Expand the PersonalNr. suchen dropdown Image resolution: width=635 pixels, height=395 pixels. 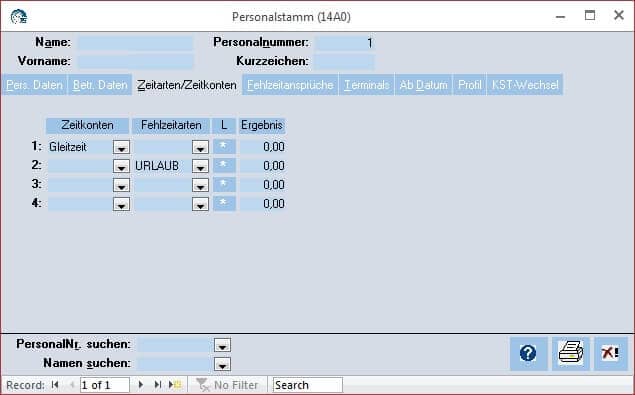222,345
